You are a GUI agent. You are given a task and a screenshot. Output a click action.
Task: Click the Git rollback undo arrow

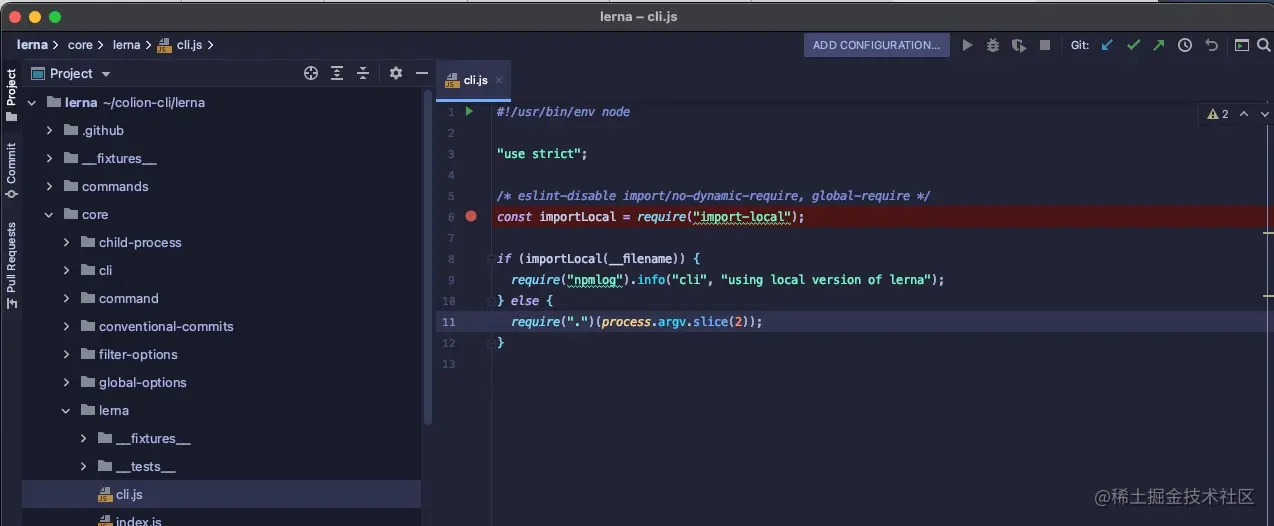(1211, 45)
